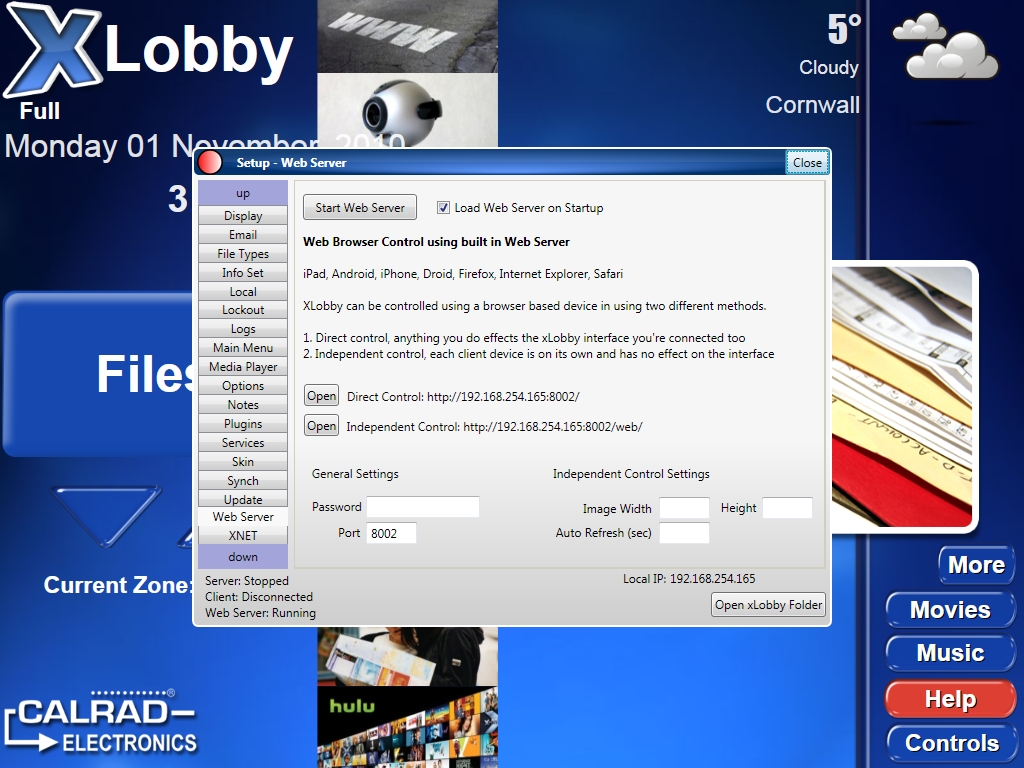Click the 5° temperature reading
The image size is (1024, 768).
pyautogui.click(x=844, y=29)
